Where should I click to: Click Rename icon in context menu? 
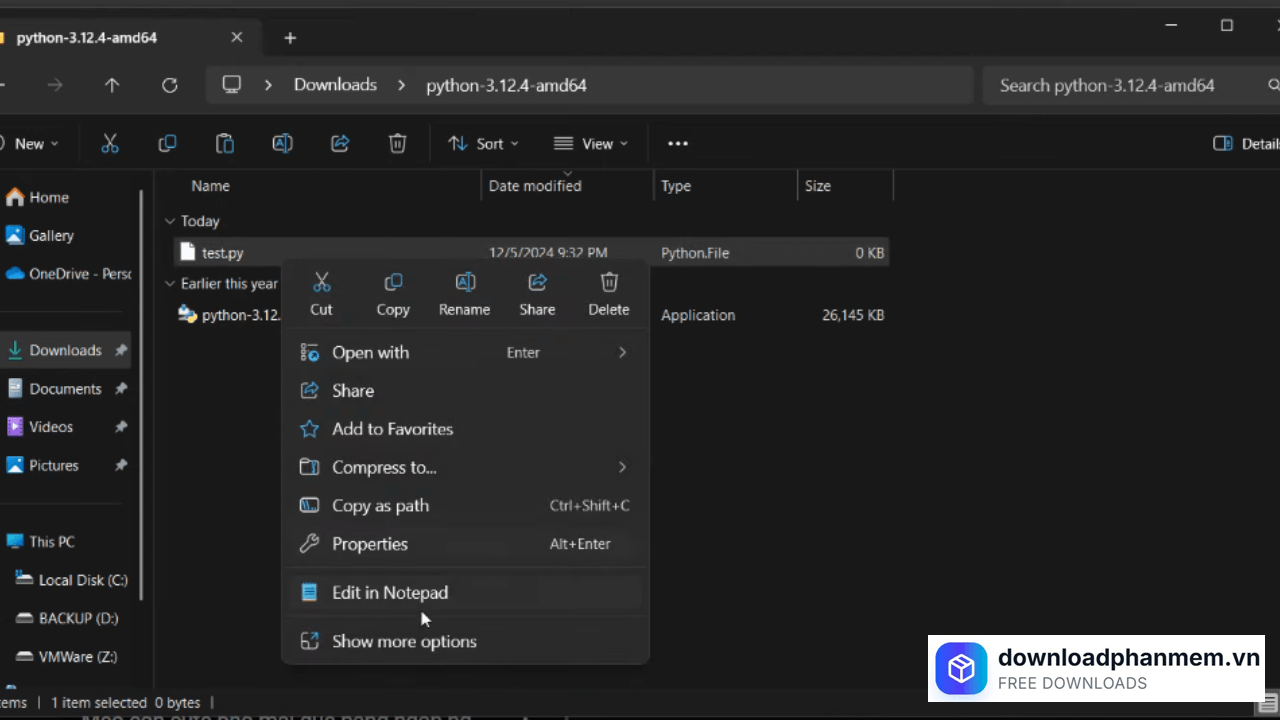pos(465,282)
